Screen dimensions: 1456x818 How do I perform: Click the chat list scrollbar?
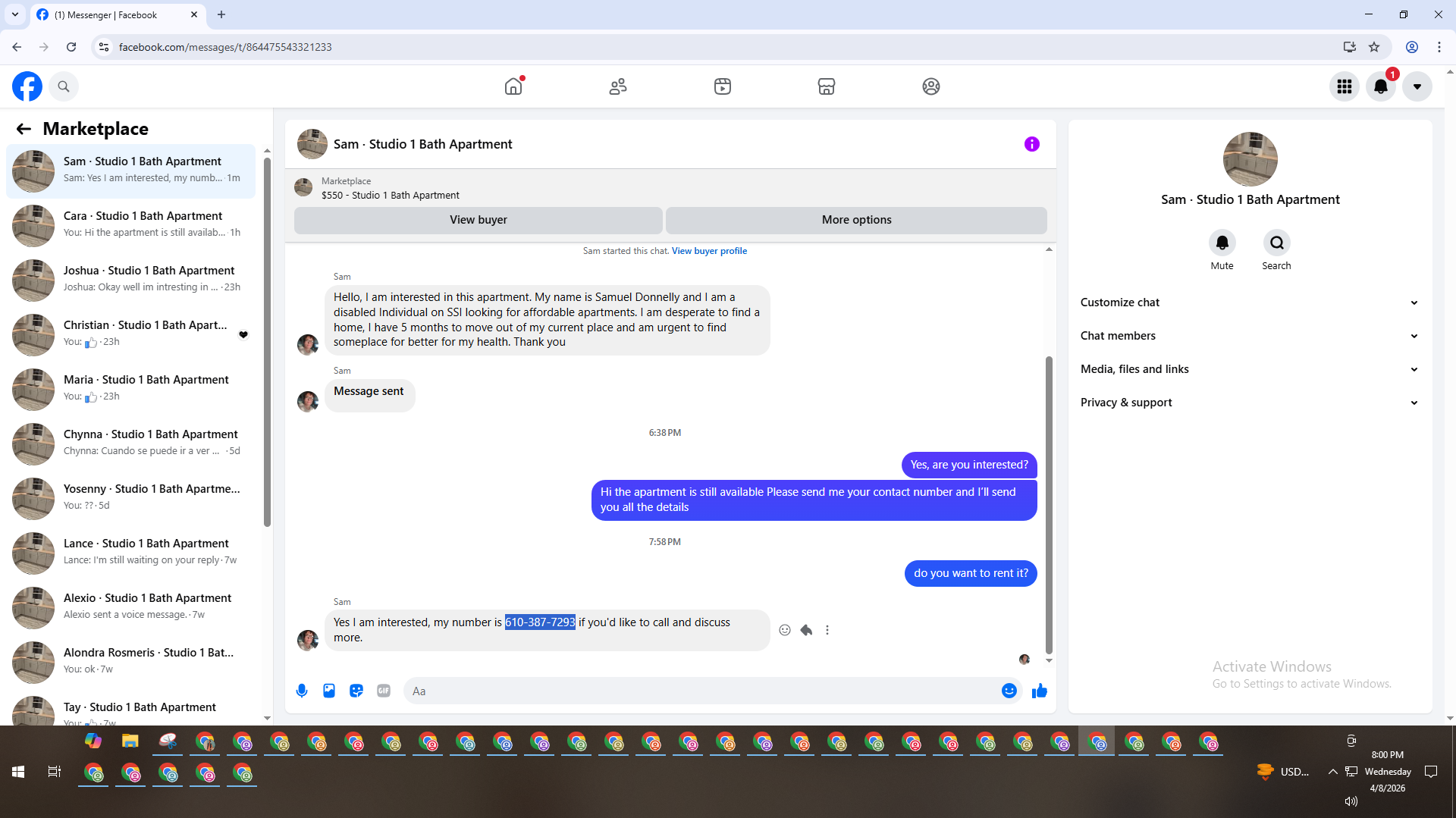[267, 341]
